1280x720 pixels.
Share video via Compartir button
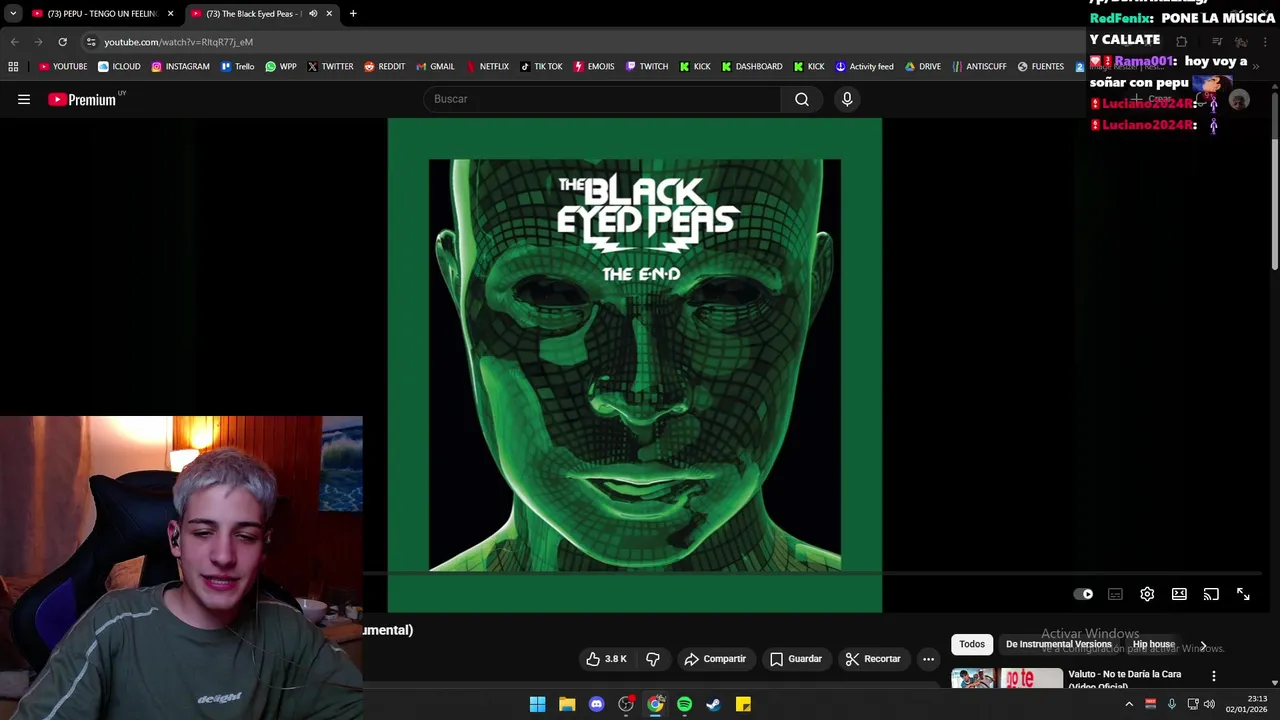pos(715,659)
